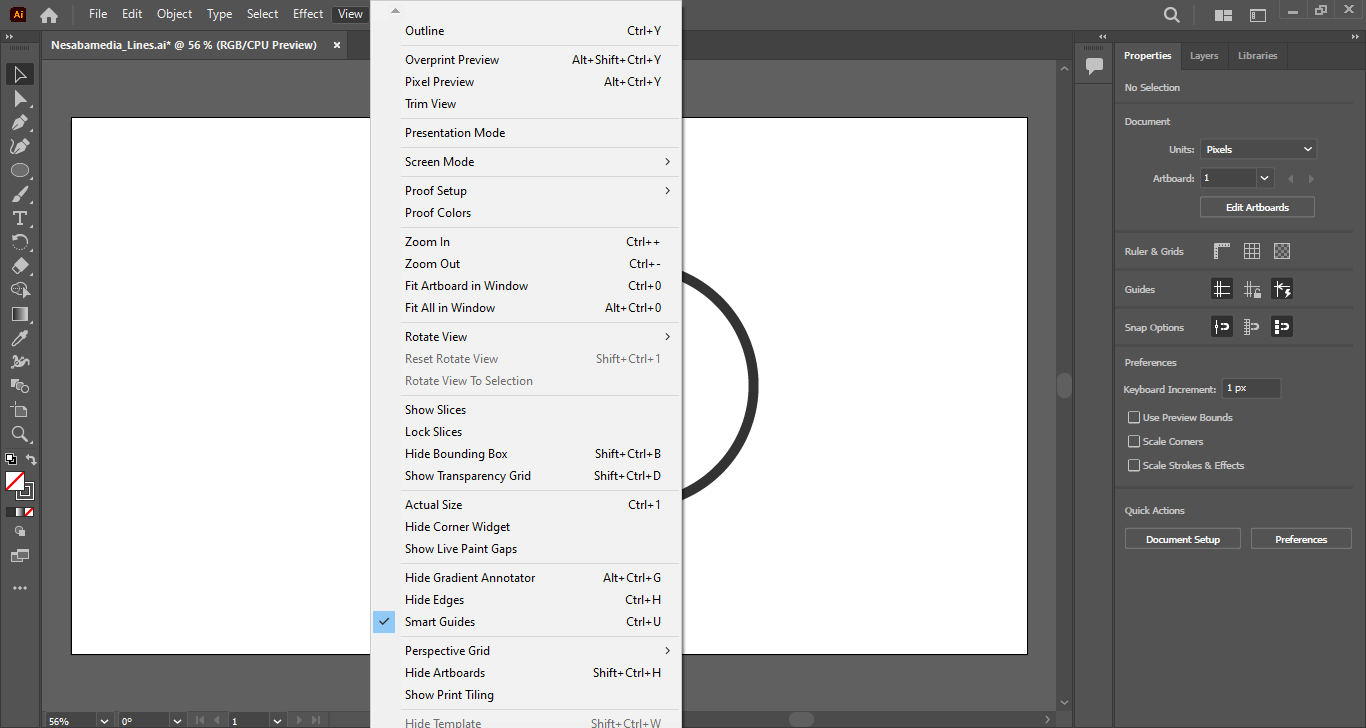Image resolution: width=1366 pixels, height=728 pixels.
Task: Open the zoom level dropdown at bottom
Action: coord(104,720)
